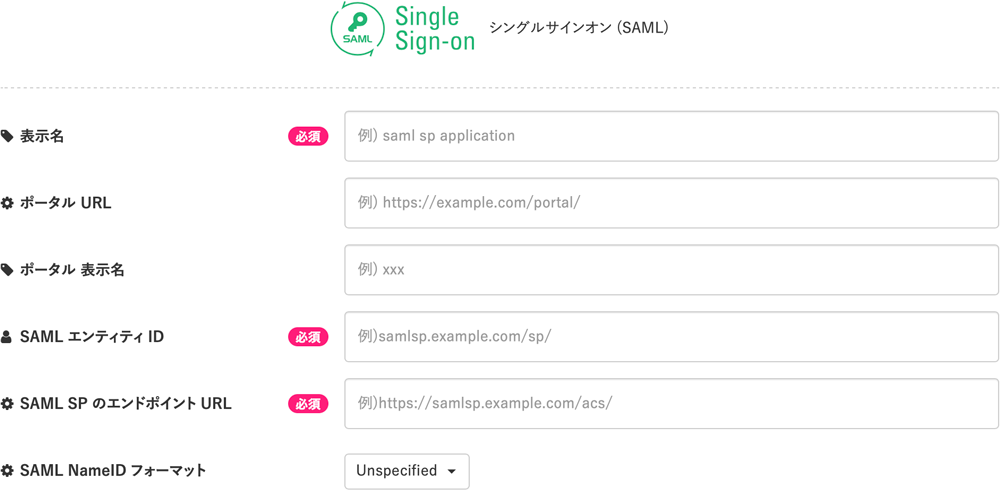Focus the SAML SP endpoint URL input field

coord(672,404)
